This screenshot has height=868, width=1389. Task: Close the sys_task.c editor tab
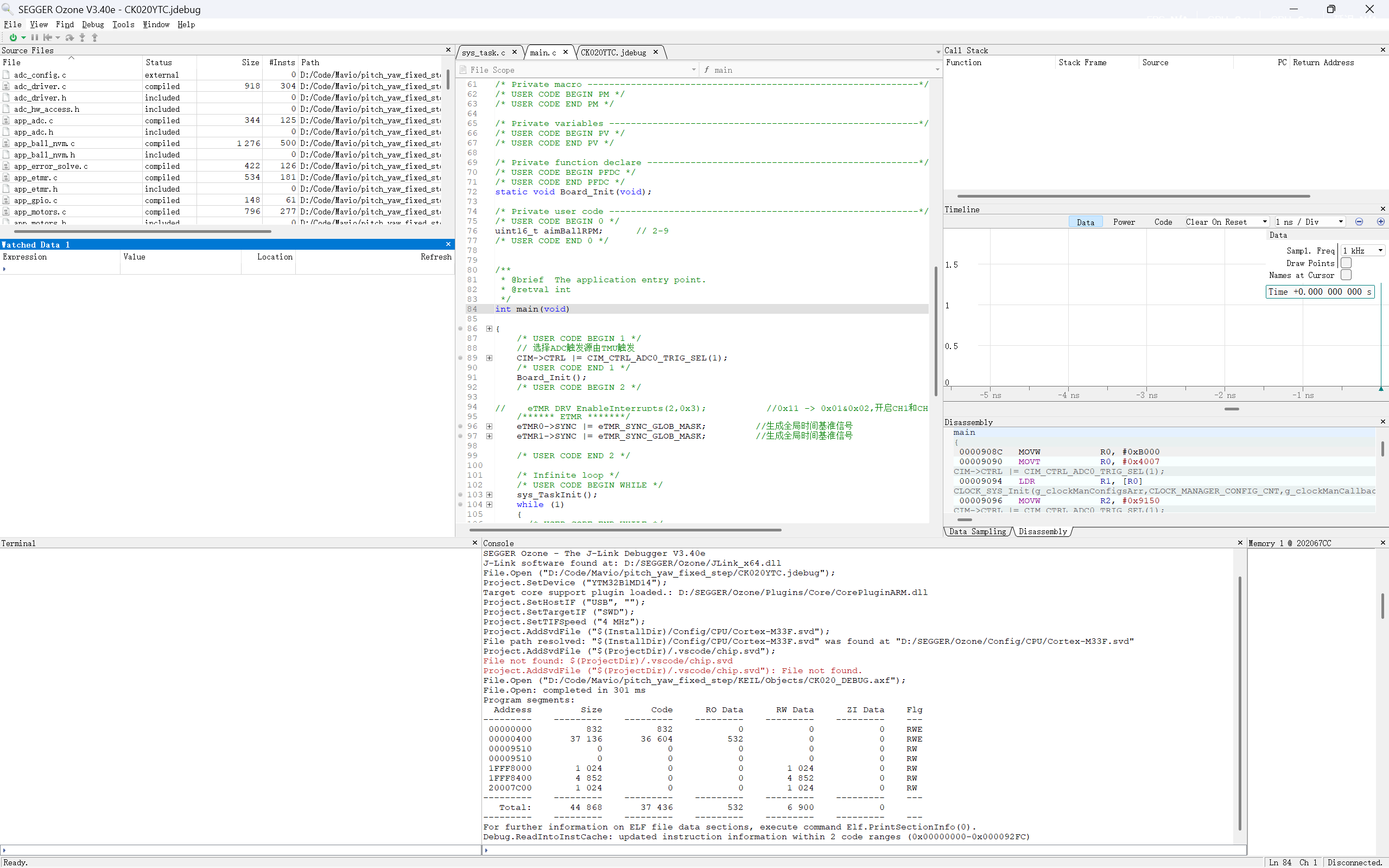point(515,52)
